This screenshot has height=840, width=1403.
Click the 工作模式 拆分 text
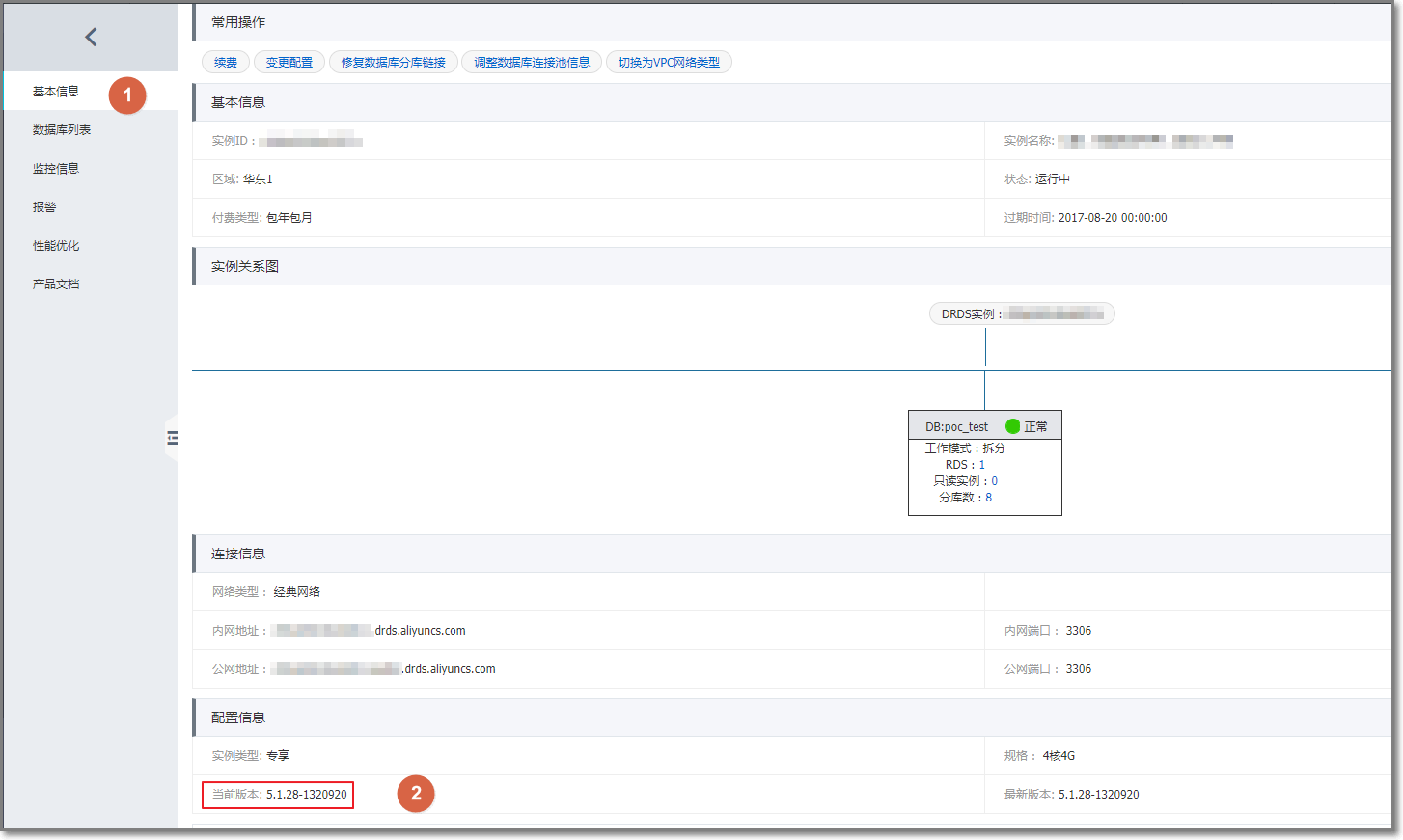965,448
